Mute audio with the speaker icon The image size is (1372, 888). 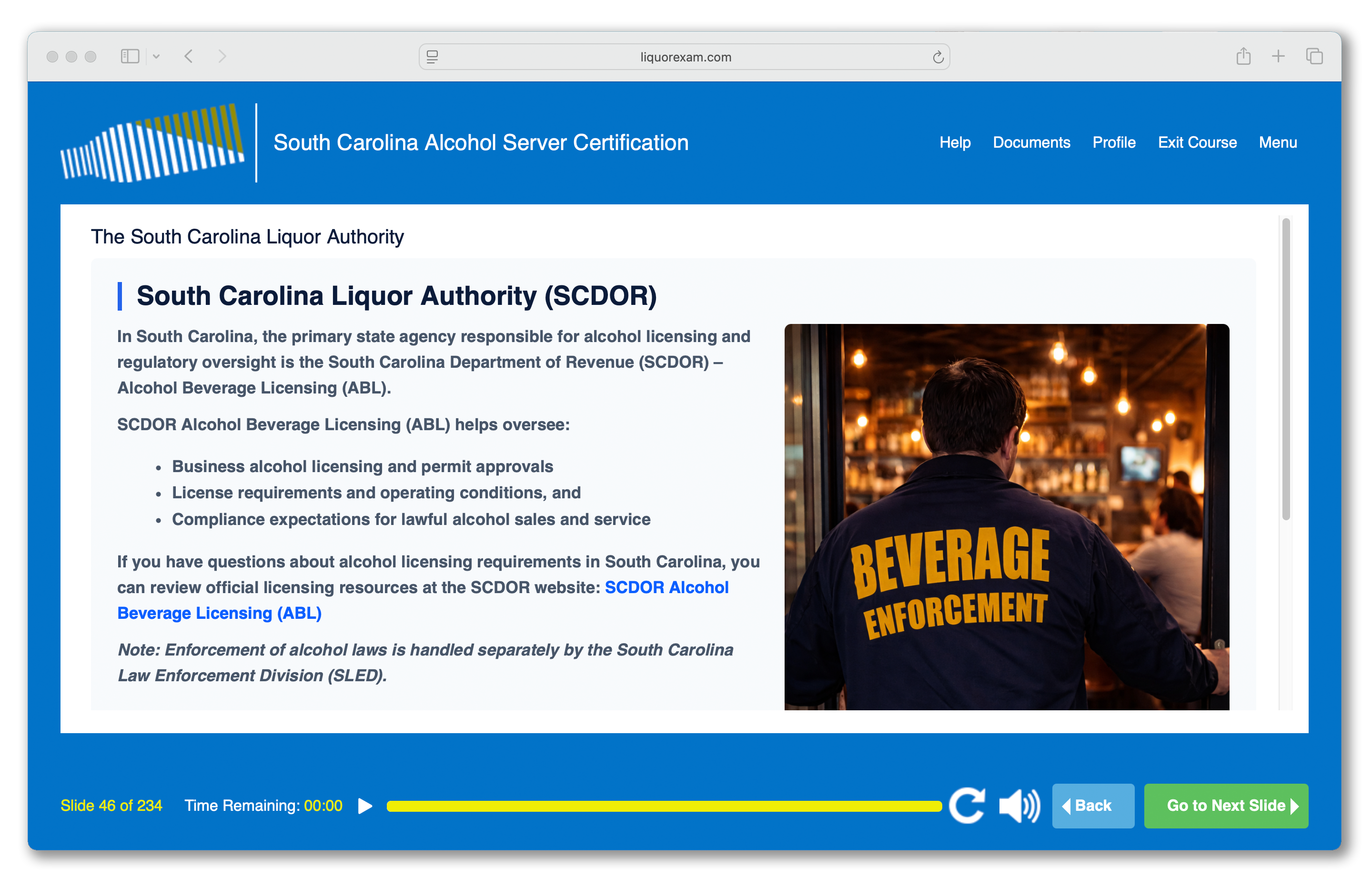1019,805
